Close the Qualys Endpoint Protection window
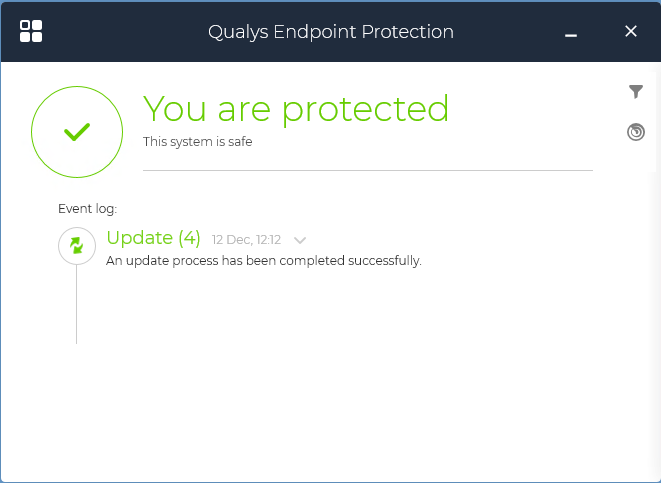This screenshot has height=483, width=661. tap(631, 31)
